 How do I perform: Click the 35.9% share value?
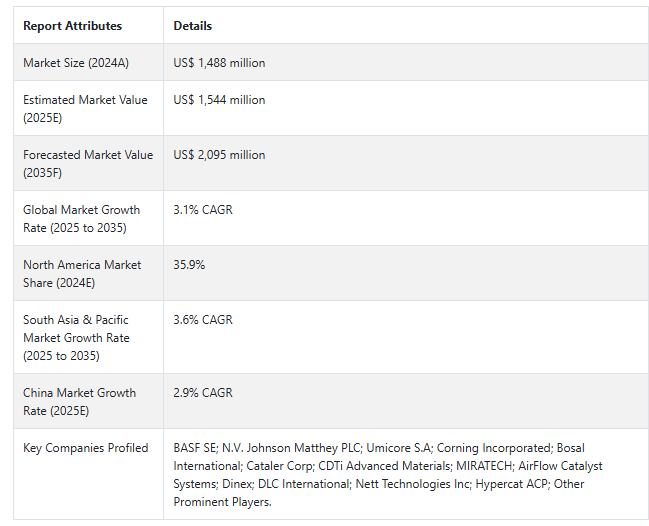point(189,265)
